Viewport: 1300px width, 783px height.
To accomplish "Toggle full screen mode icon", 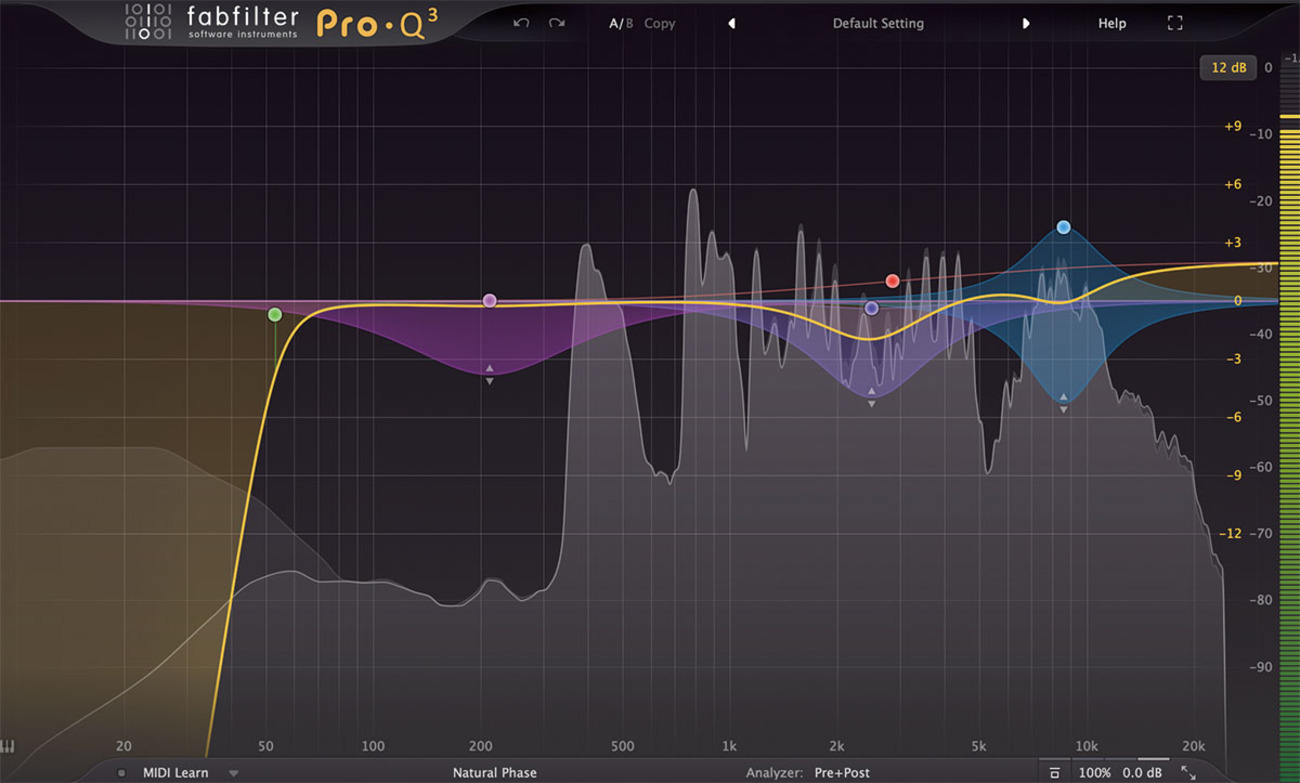I will point(1175,23).
